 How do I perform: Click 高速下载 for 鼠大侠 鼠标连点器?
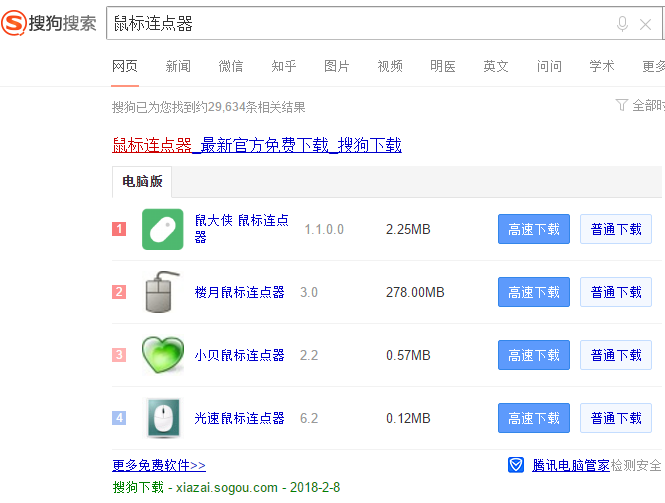[x=534, y=229]
